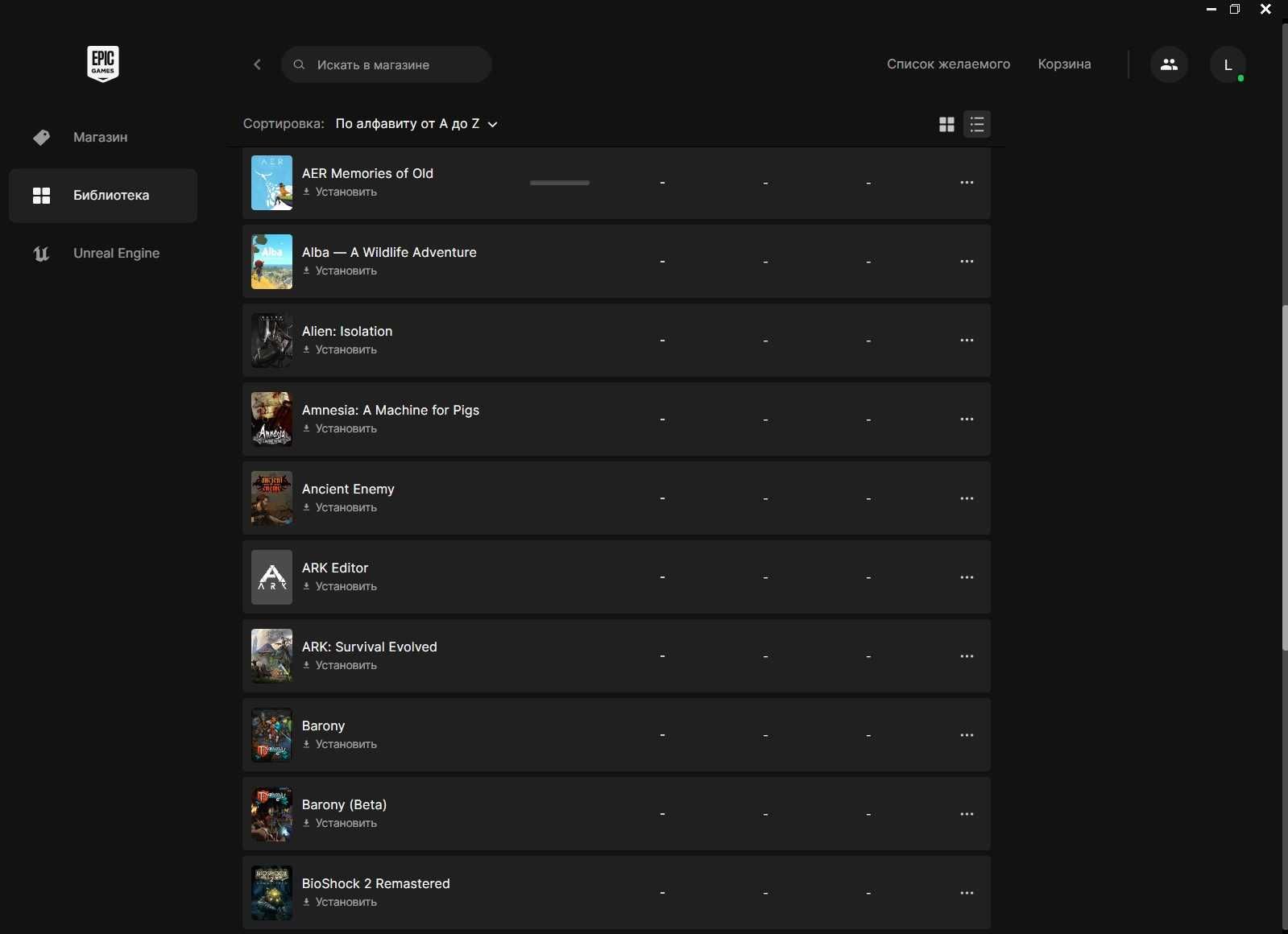Click BioShock 2 Remastered cover thumbnail
1288x934 pixels.
tap(271, 893)
